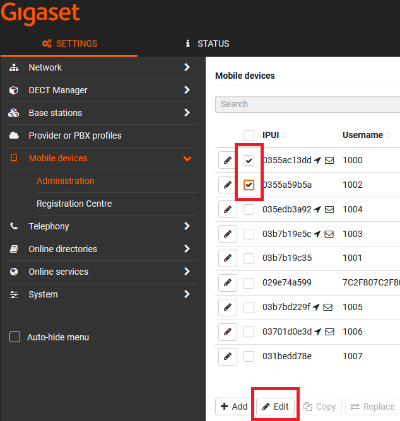
Task: Click into the Search field
Action: [307, 104]
